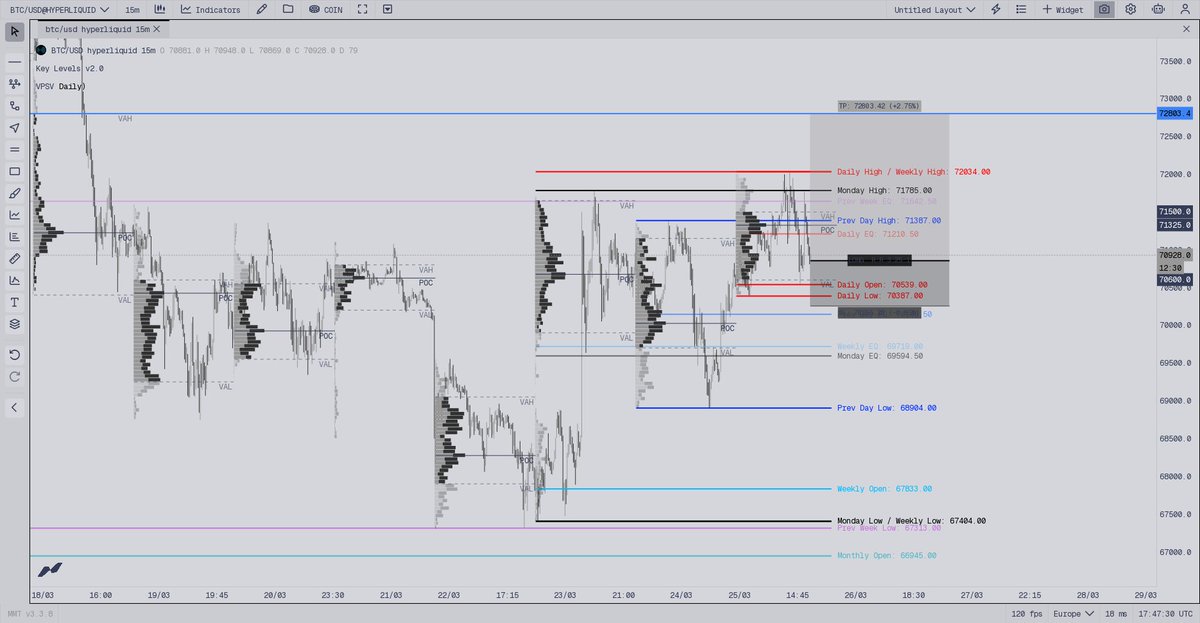
Task: Click the Prev Day Low: 68904.00 label
Action: [x=886, y=408]
